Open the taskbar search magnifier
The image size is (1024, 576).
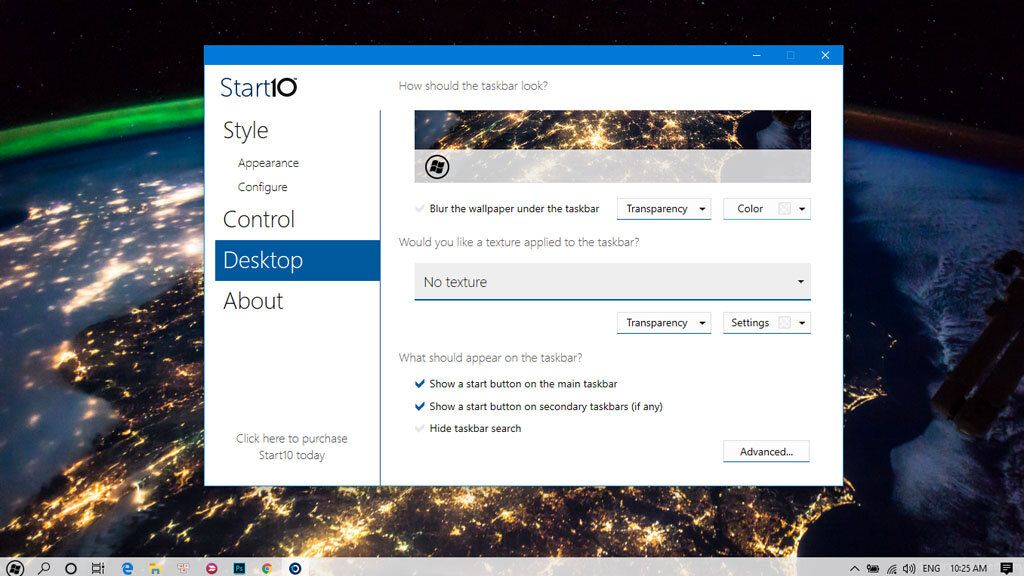[x=44, y=568]
